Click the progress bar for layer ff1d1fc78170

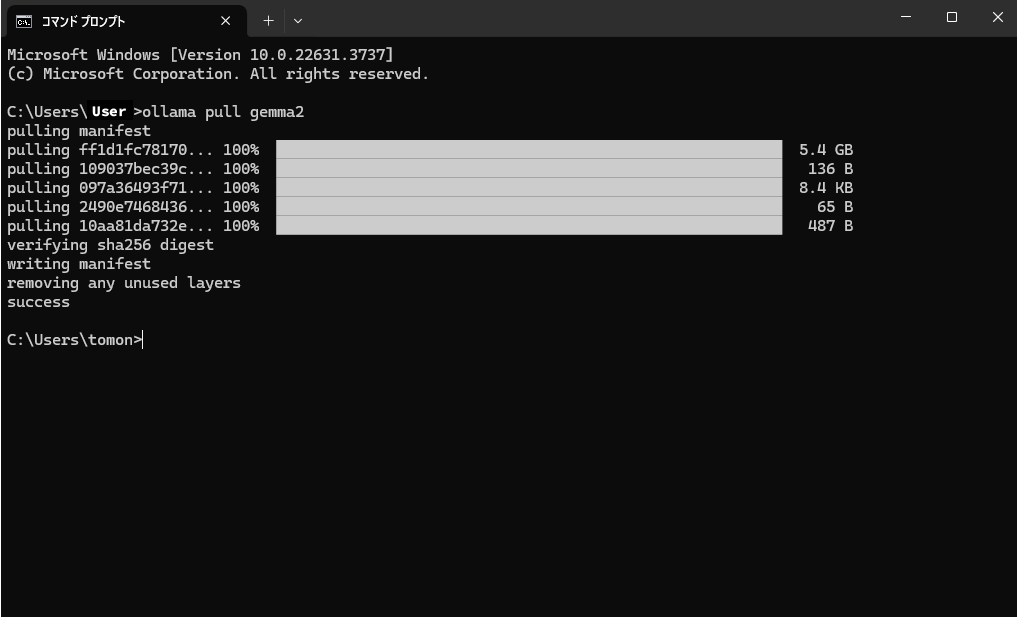point(528,150)
